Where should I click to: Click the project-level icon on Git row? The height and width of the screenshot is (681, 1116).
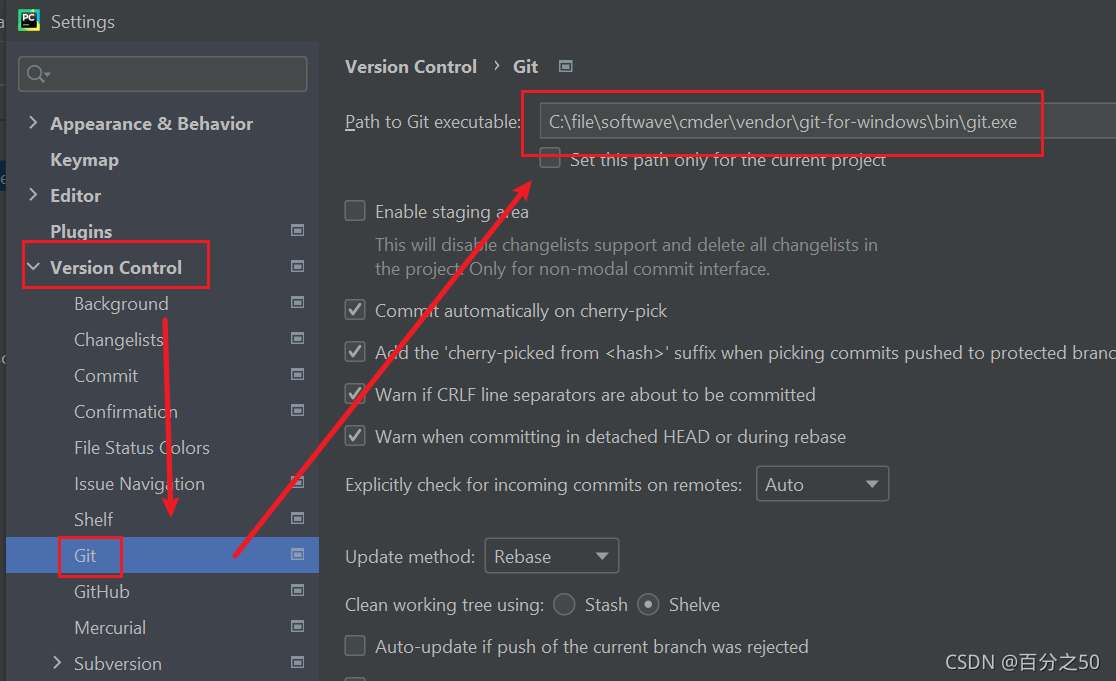(298, 554)
